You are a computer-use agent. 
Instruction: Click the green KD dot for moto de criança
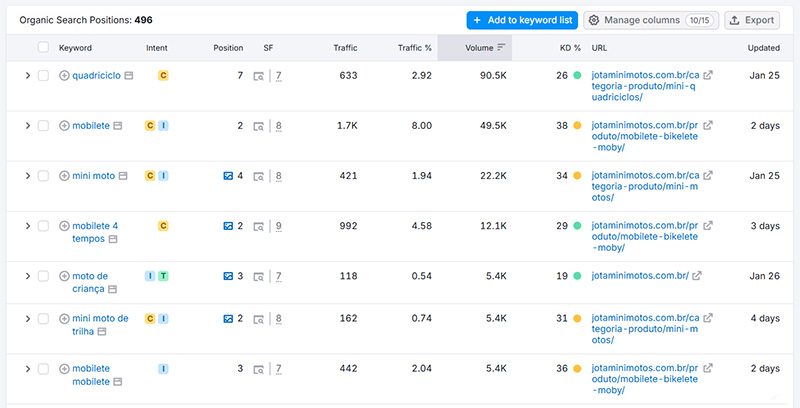tap(577, 276)
